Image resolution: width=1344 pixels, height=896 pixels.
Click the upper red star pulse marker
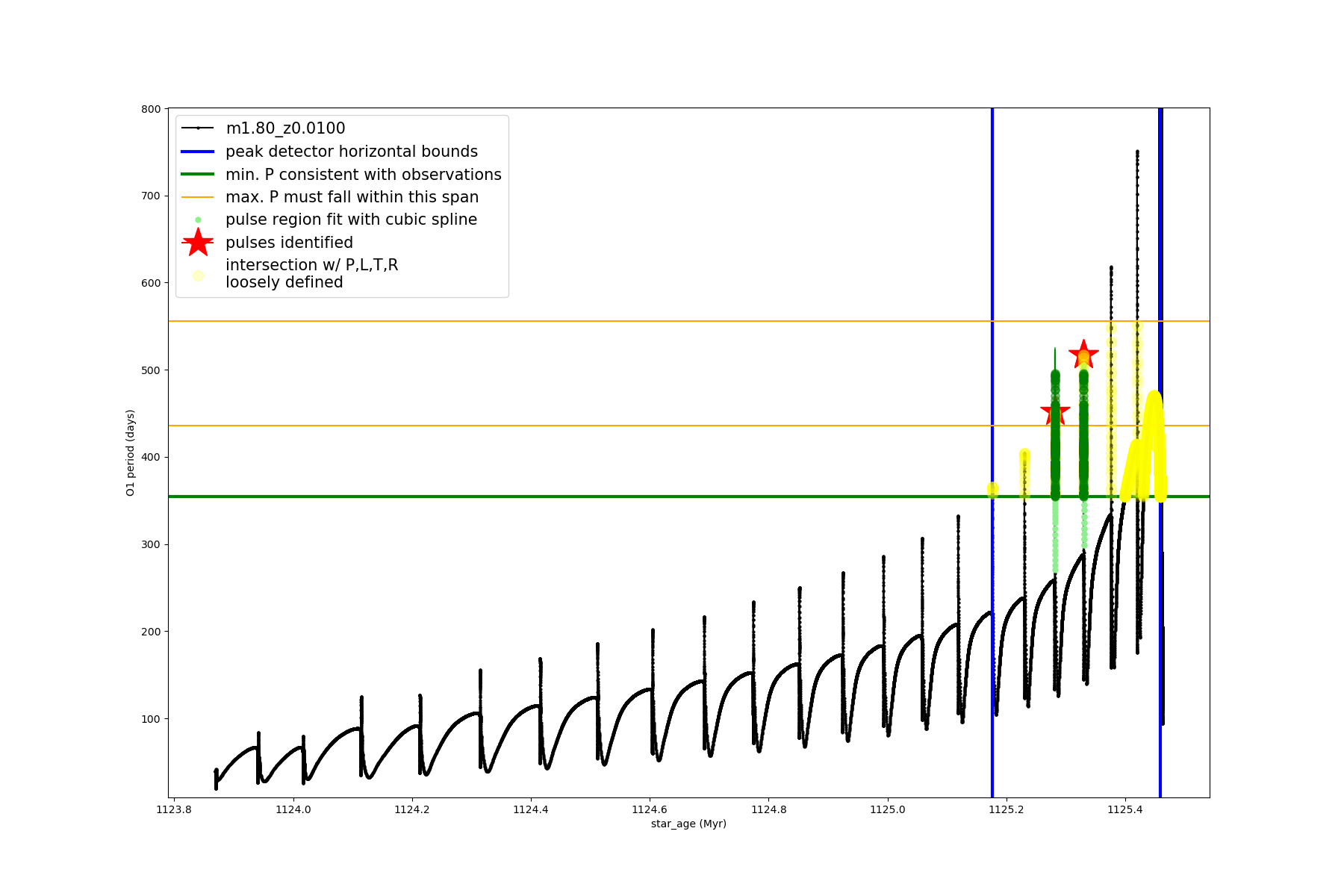click(1083, 355)
